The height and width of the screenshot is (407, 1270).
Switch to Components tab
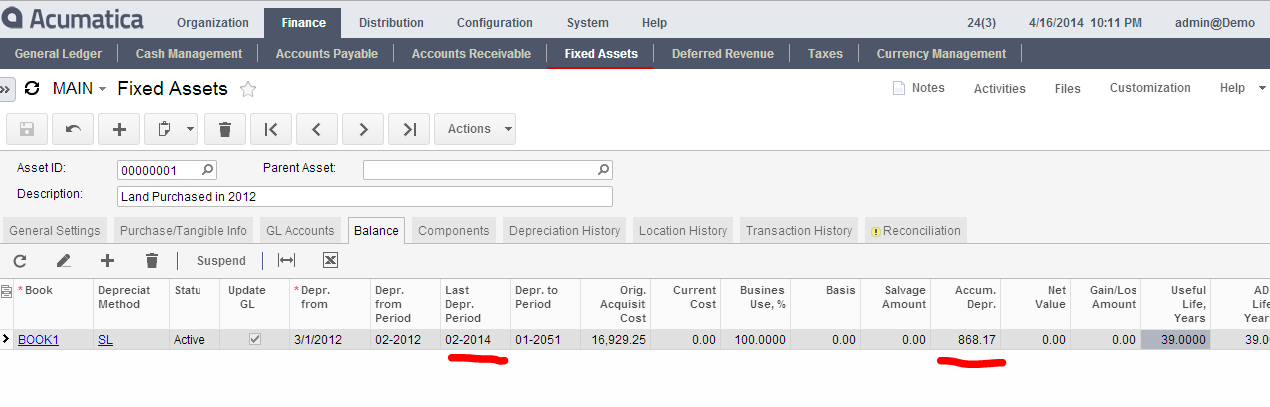tap(454, 230)
